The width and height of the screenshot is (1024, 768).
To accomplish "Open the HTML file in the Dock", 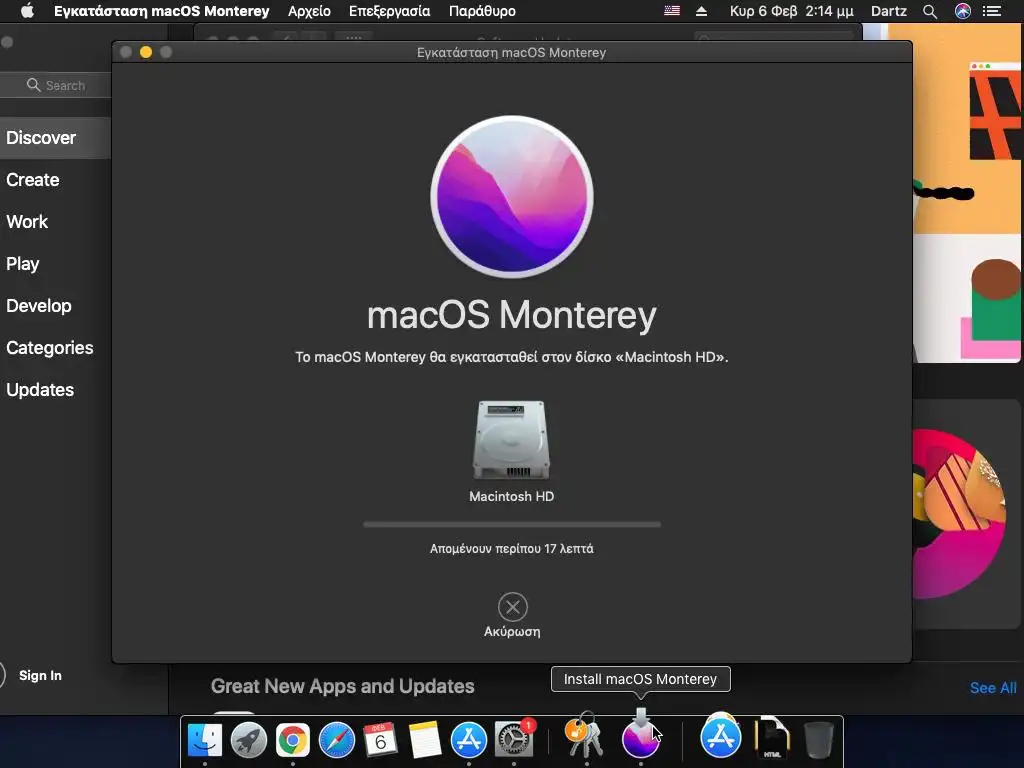I will [772, 738].
